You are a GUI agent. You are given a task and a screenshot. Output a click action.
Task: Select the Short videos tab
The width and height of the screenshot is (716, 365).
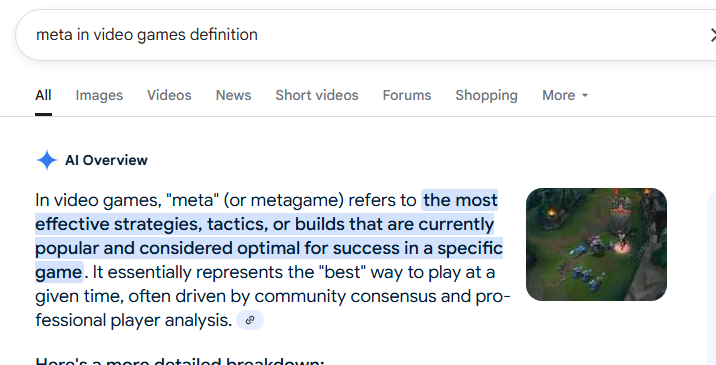(317, 95)
